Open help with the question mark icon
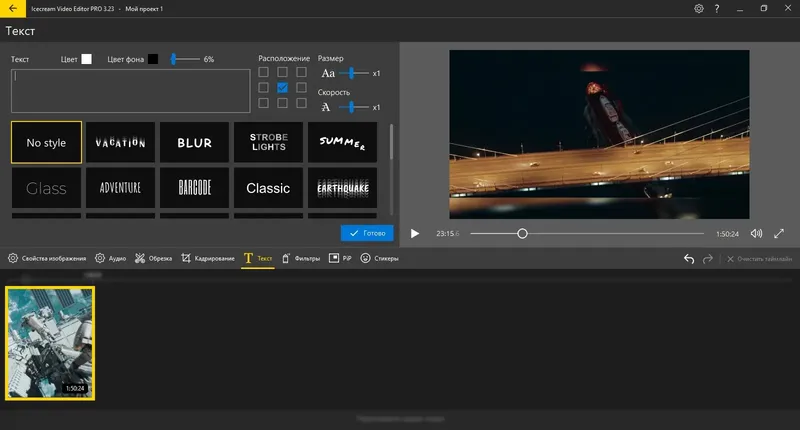This screenshot has height=430, width=800. coord(716,9)
